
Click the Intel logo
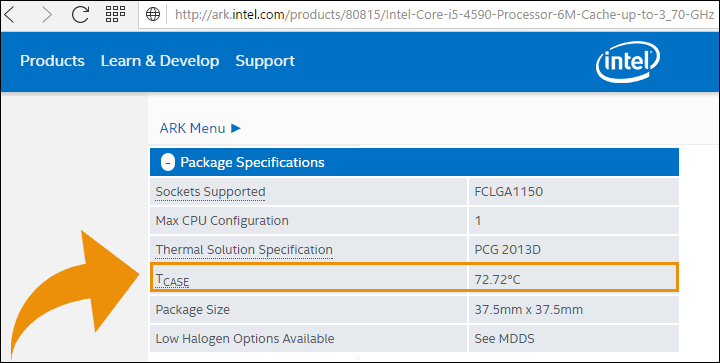click(x=627, y=62)
